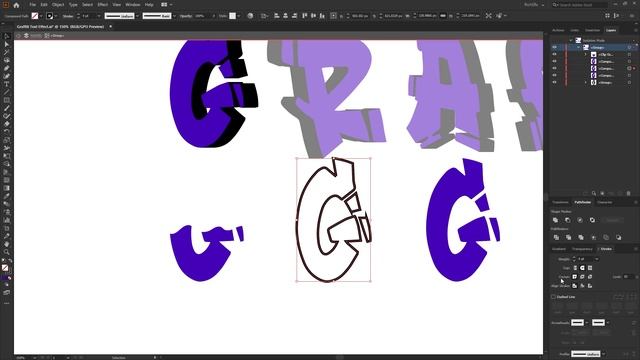This screenshot has width=640, height=360.
Task: Click Isolate Selected Object icon
Action: point(489,16)
